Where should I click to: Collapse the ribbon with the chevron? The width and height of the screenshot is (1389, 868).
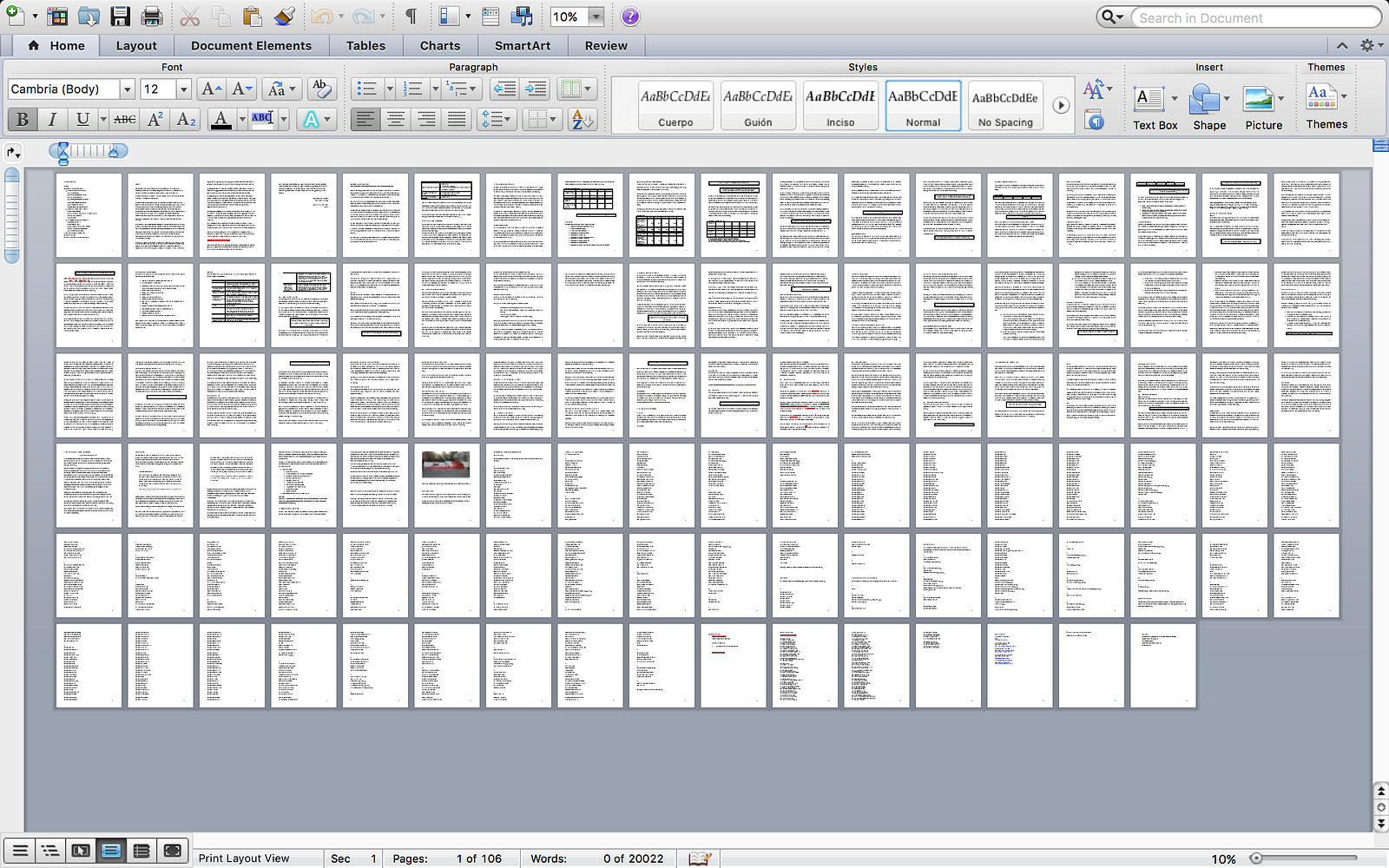pyautogui.click(x=1342, y=45)
